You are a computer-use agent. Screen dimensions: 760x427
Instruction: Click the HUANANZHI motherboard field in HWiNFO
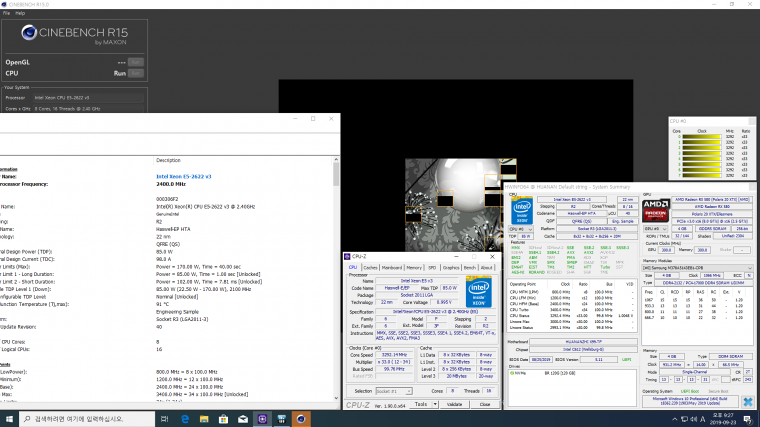583,342
